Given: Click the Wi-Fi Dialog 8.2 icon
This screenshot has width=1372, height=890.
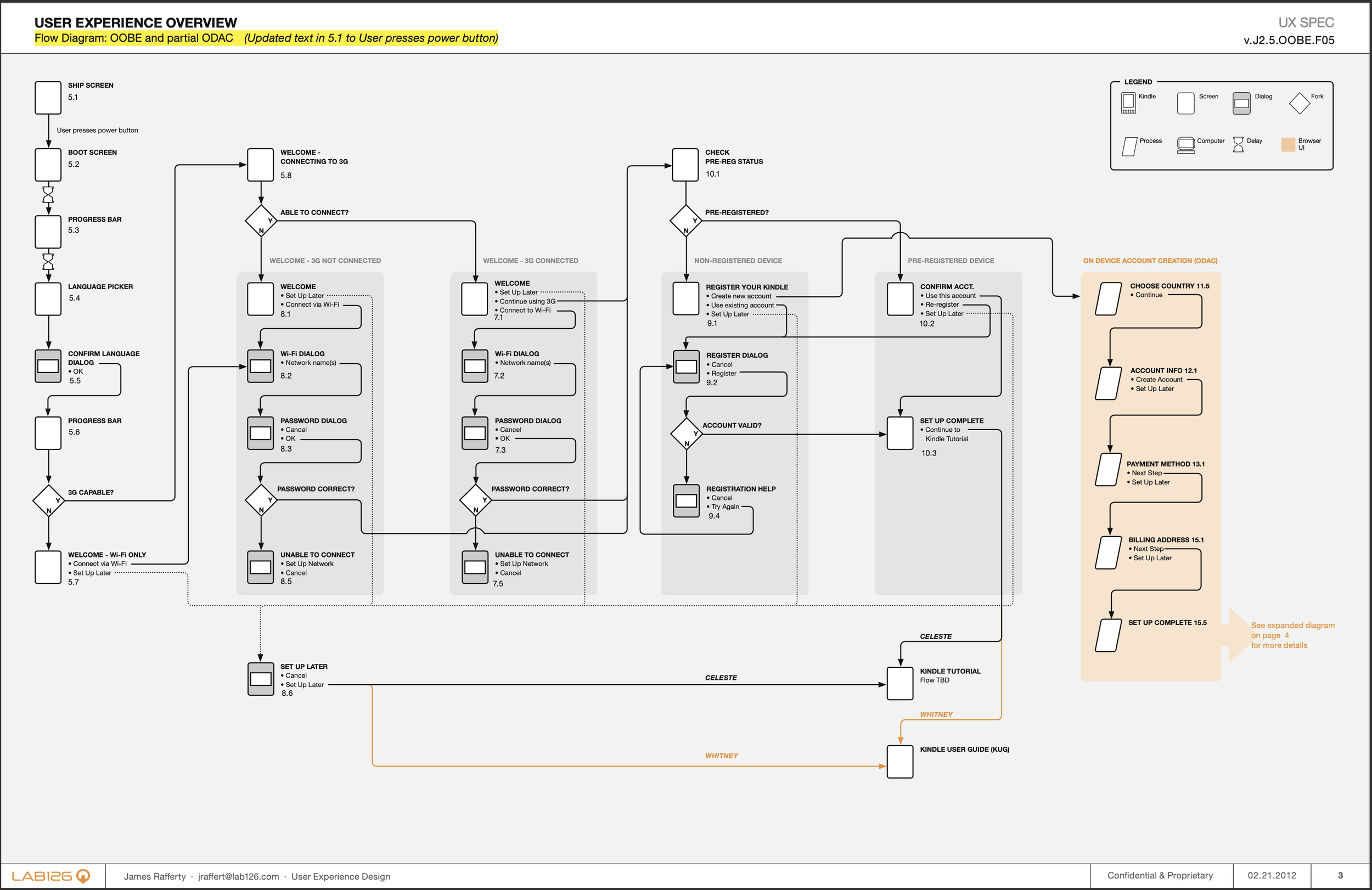Looking at the screenshot, I should click(261, 366).
